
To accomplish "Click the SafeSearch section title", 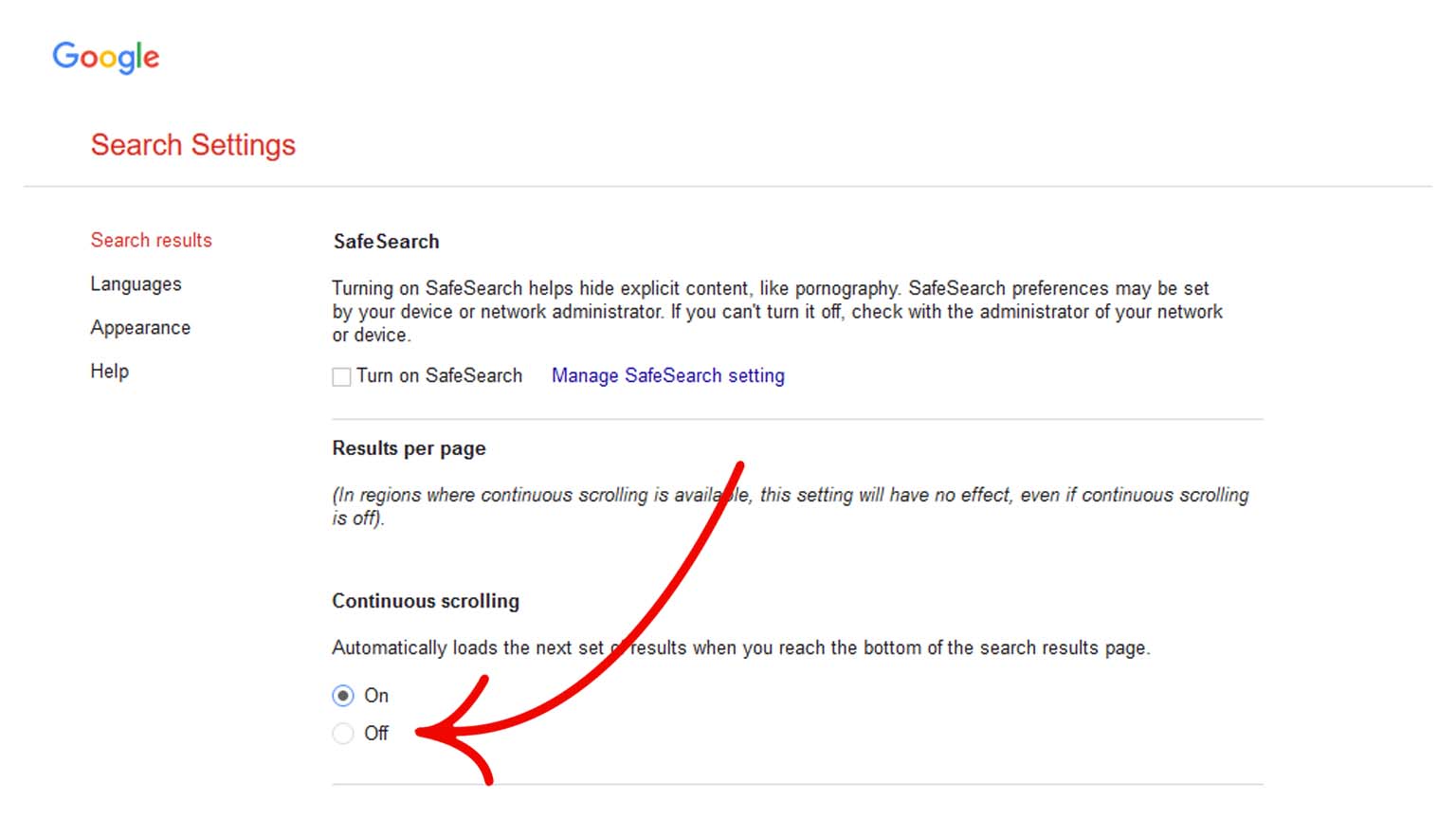I will point(385,242).
